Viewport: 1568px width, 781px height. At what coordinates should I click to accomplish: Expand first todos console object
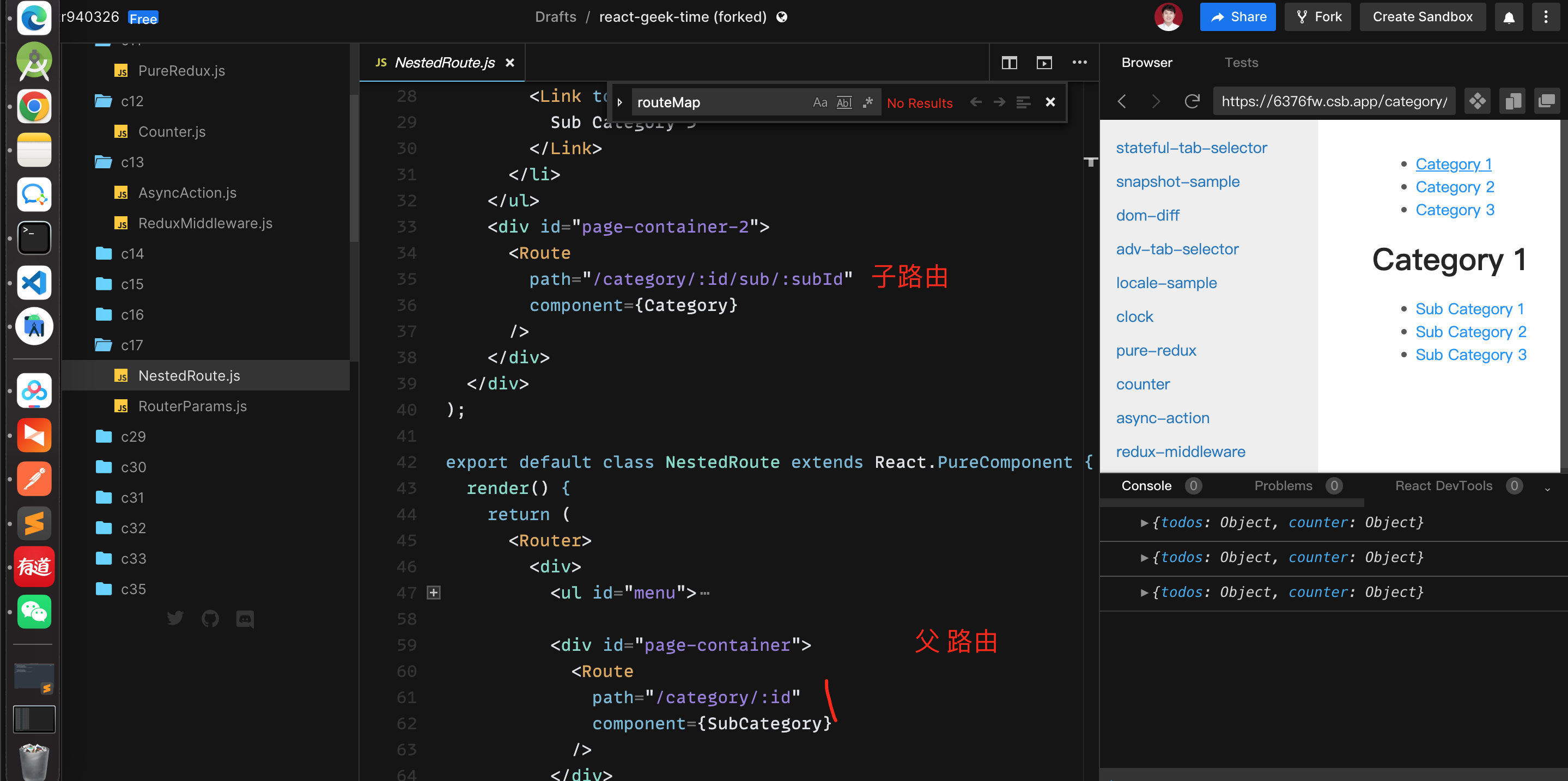(1144, 522)
